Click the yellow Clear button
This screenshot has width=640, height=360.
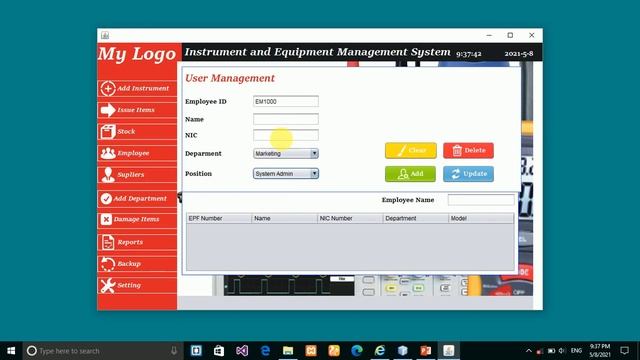[411, 151]
